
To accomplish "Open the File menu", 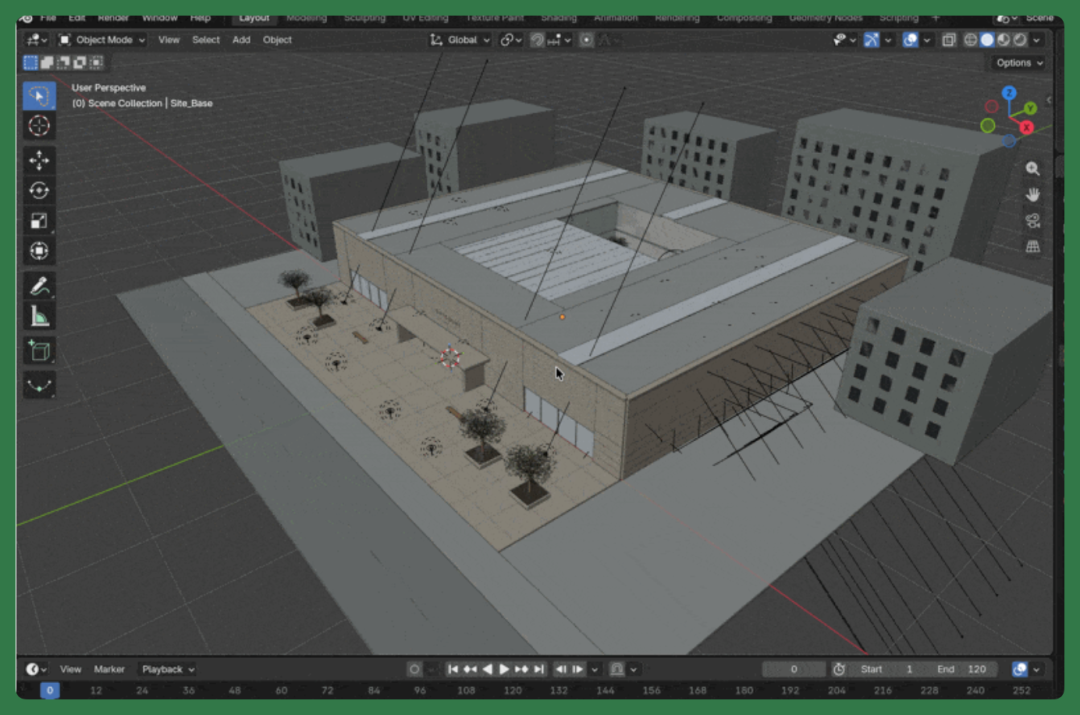I will pyautogui.click(x=48, y=18).
